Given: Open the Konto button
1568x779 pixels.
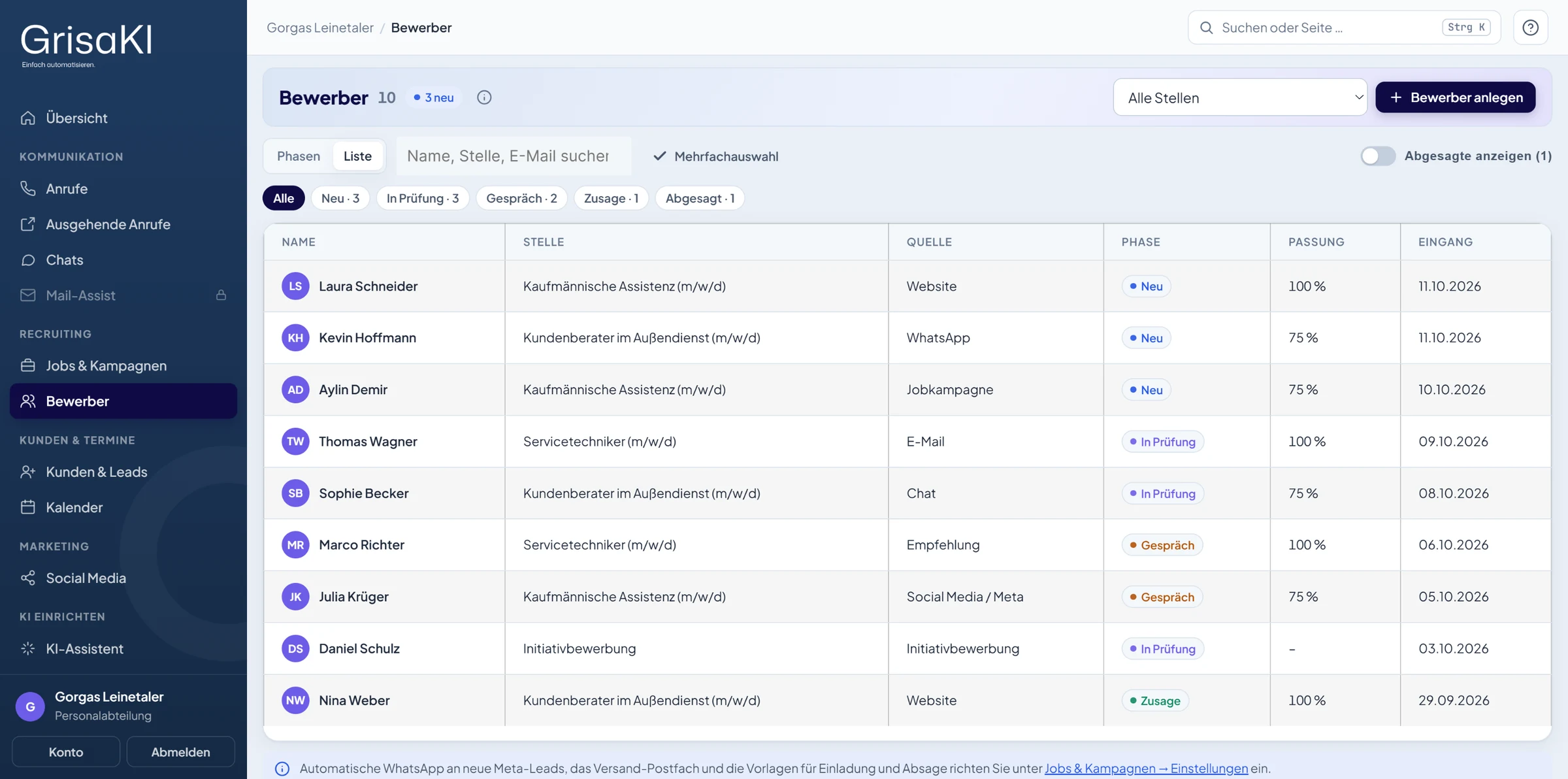Looking at the screenshot, I should [66, 752].
